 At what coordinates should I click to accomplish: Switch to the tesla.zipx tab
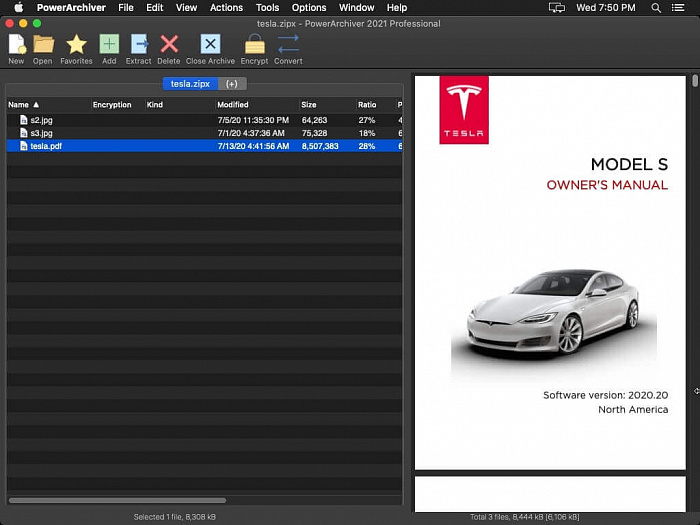tap(190, 83)
